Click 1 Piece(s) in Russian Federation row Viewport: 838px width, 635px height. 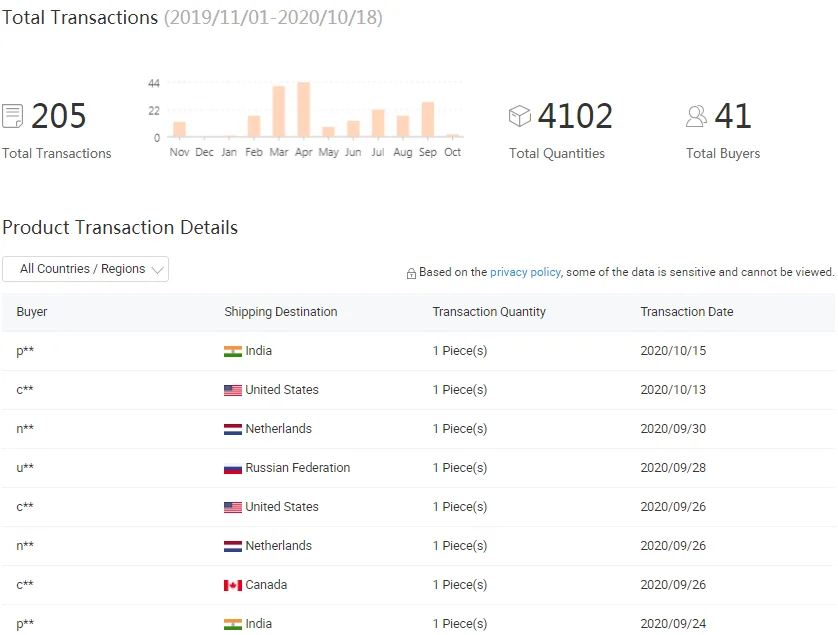460,468
